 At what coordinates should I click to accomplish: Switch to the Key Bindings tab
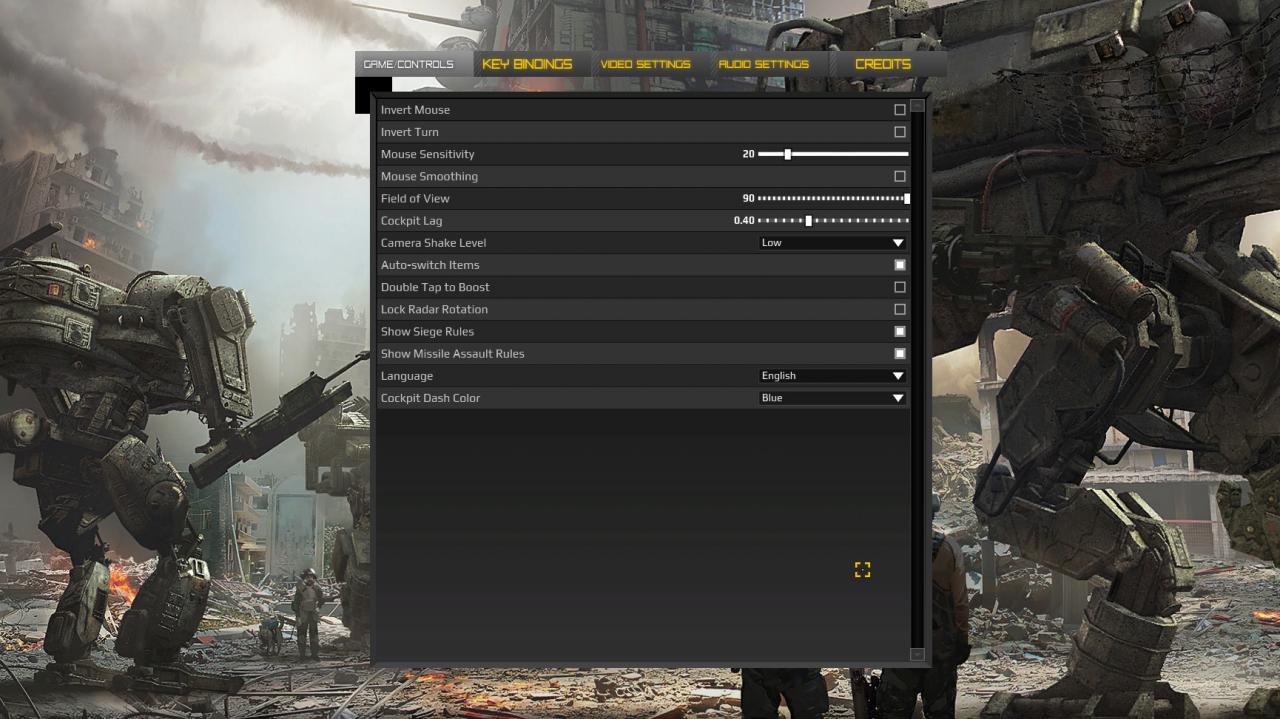[x=528, y=64]
